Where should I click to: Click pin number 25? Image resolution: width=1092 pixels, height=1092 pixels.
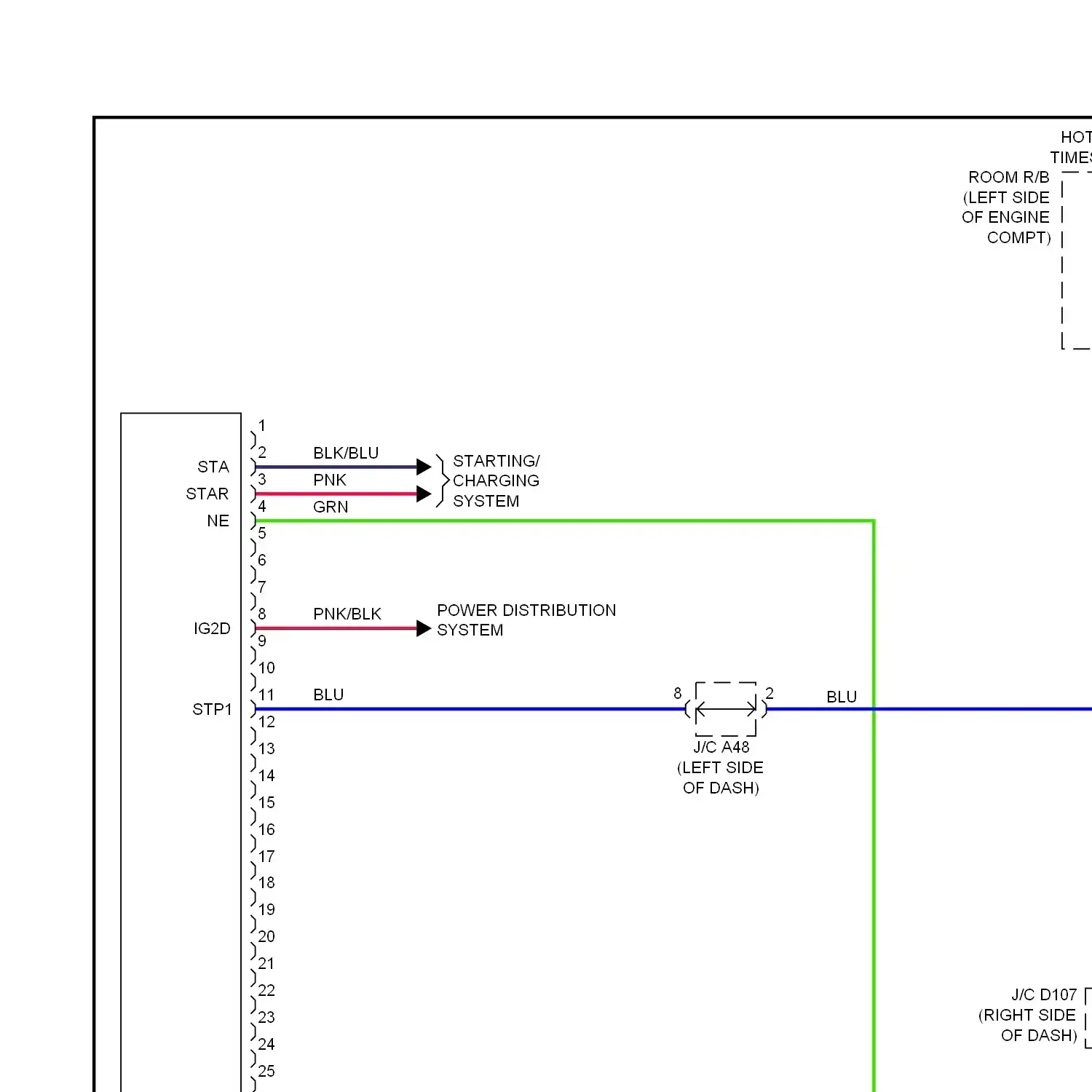(266, 1071)
